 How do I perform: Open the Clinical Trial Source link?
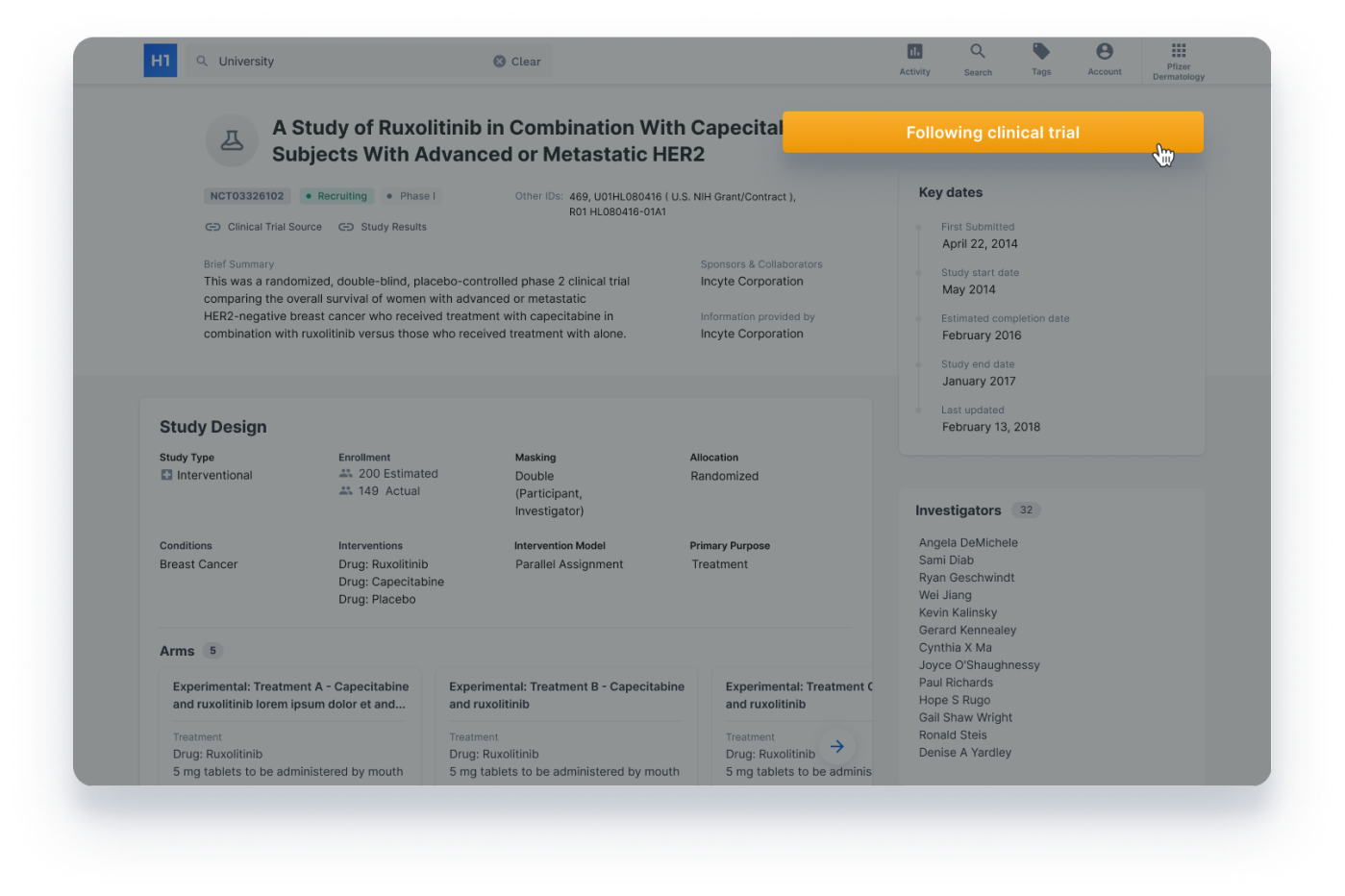263,227
